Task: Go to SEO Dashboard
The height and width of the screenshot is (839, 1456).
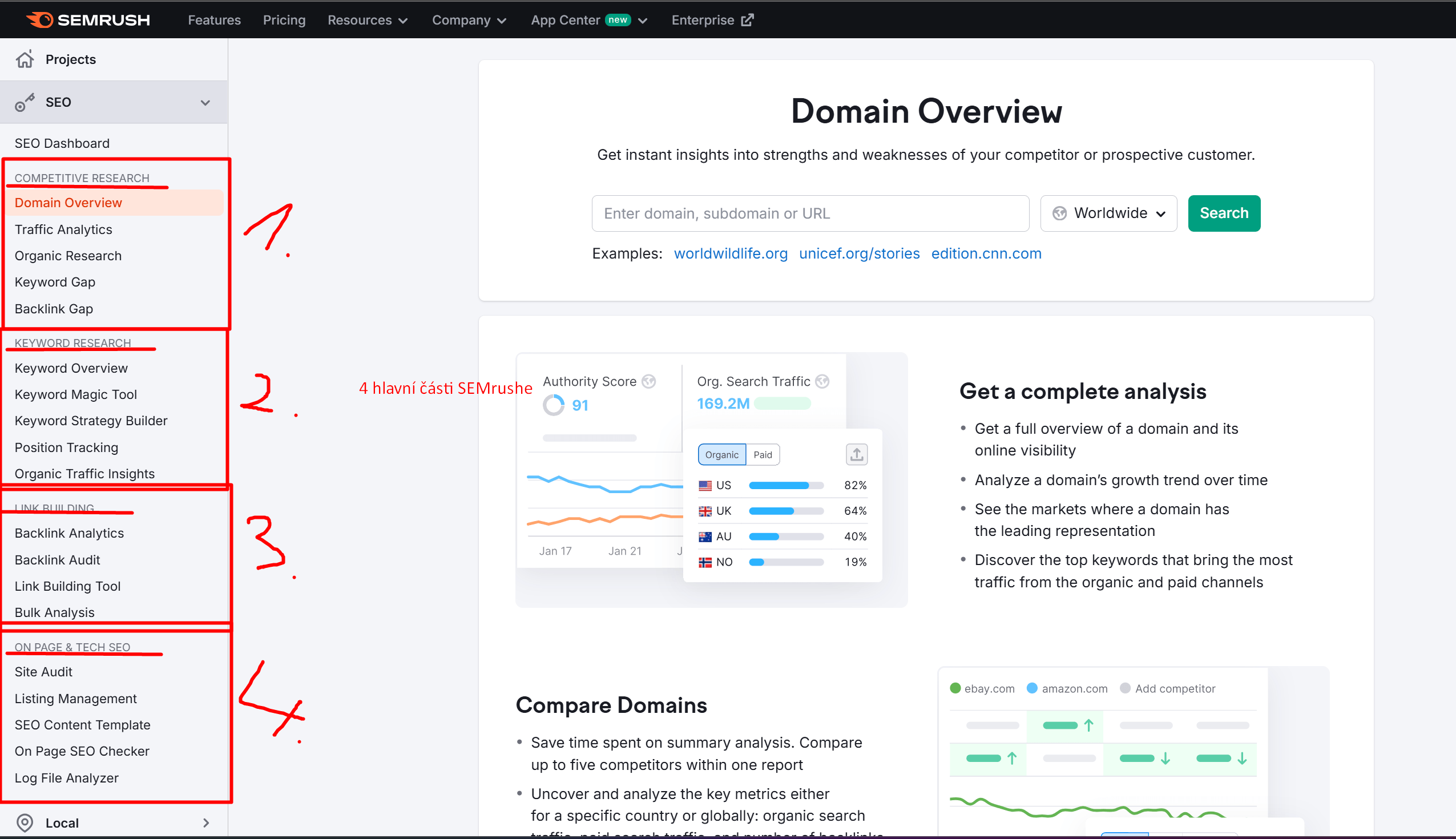Action: 62,143
